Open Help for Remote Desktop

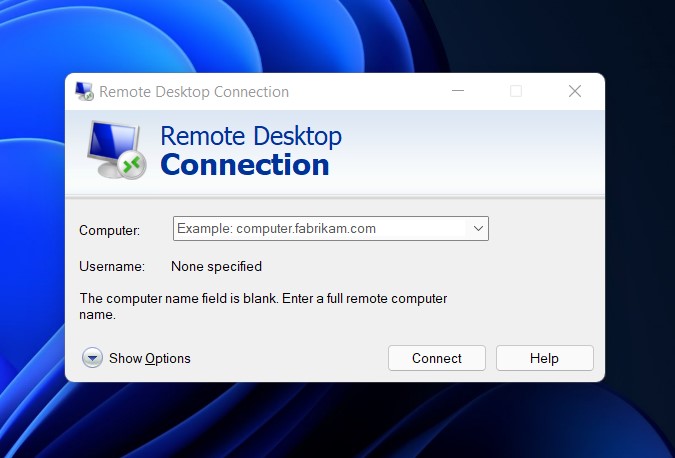pyautogui.click(x=545, y=358)
